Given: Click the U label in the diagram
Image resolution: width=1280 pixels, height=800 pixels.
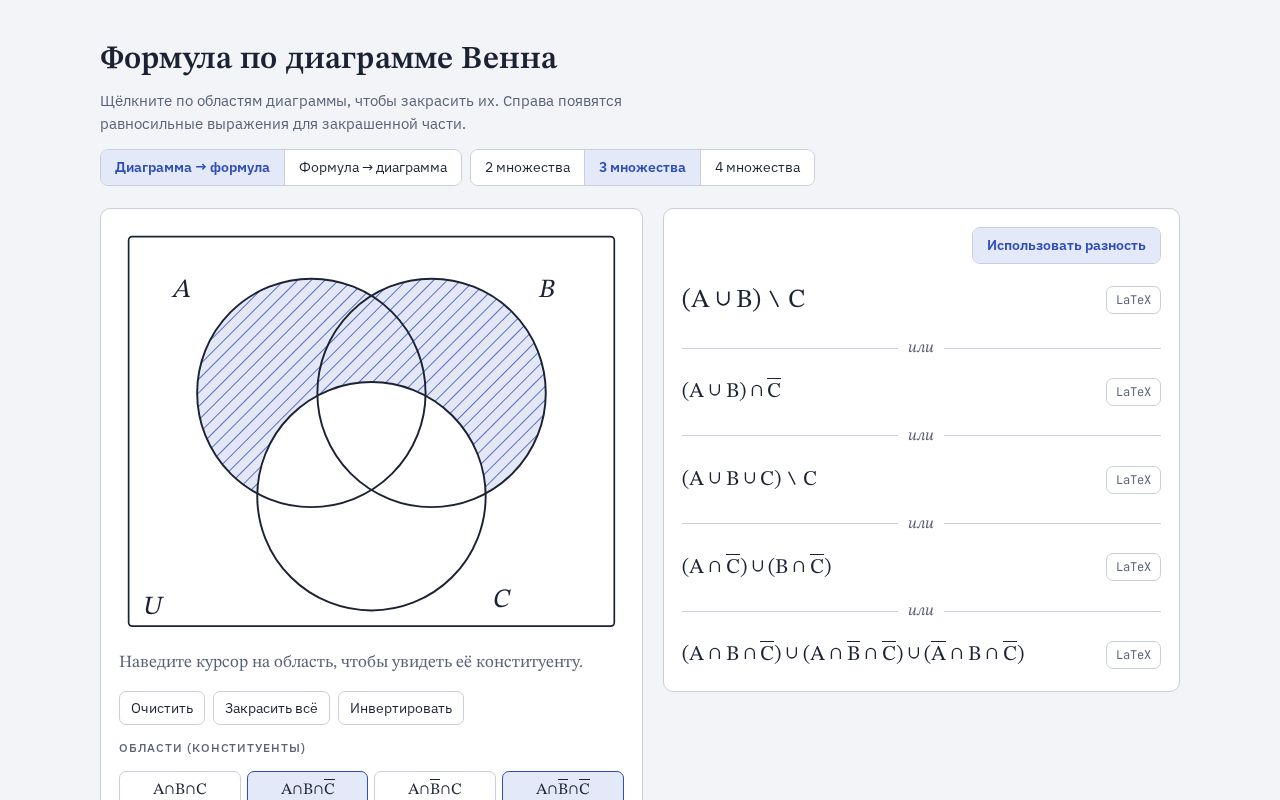Looking at the screenshot, I should (153, 606).
